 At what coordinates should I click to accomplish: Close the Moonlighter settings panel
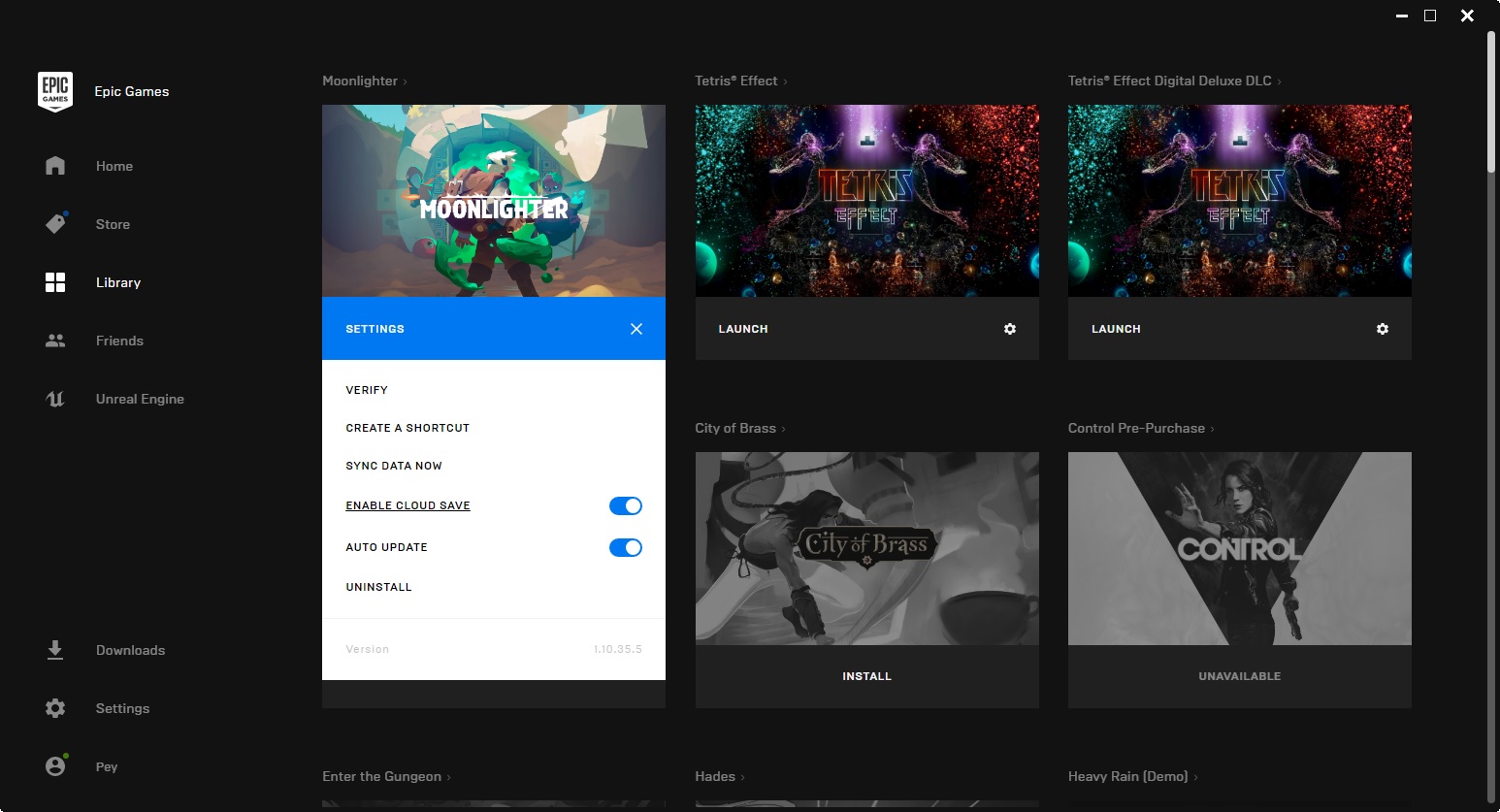click(x=636, y=329)
